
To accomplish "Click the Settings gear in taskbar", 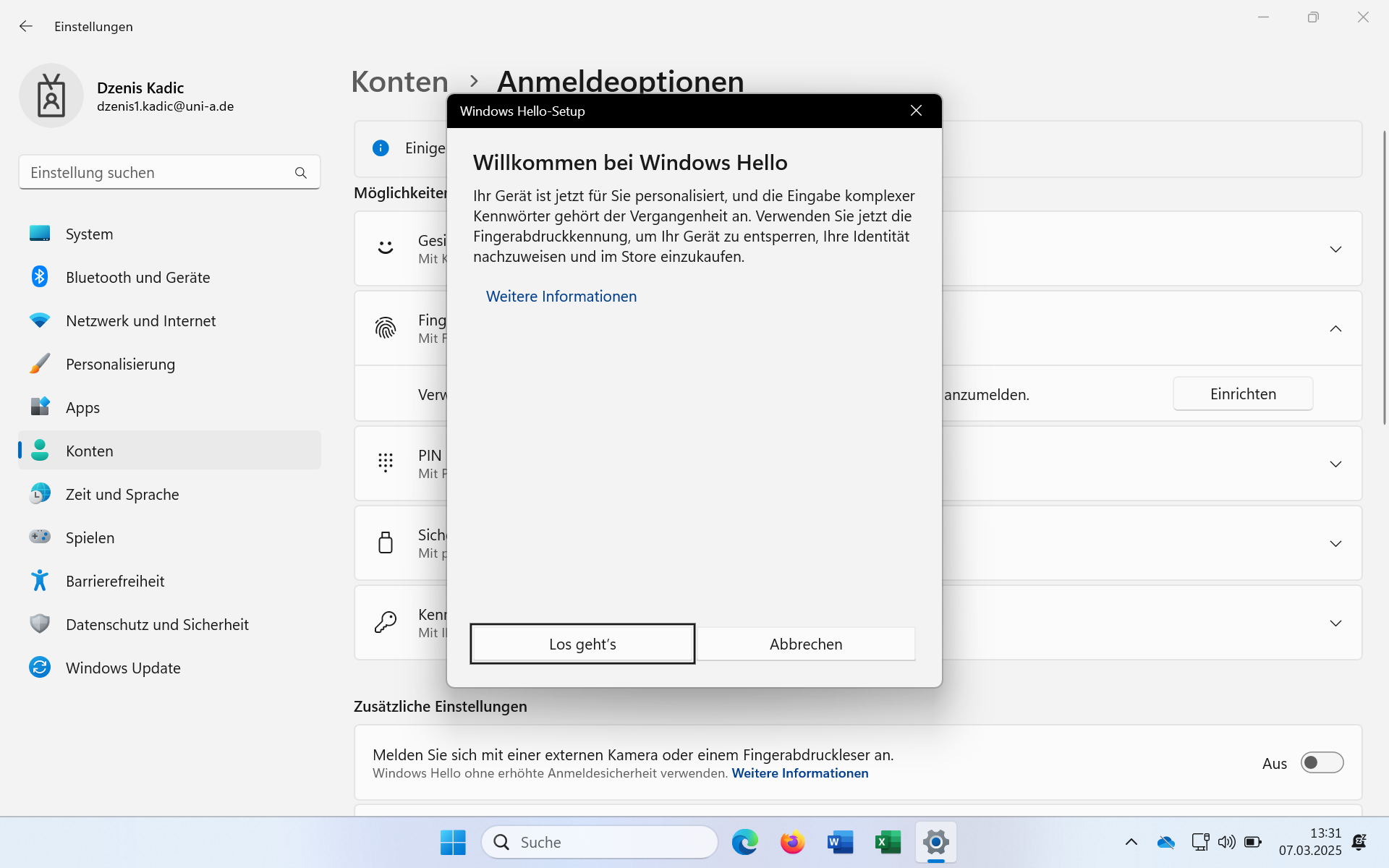I will coord(935,842).
